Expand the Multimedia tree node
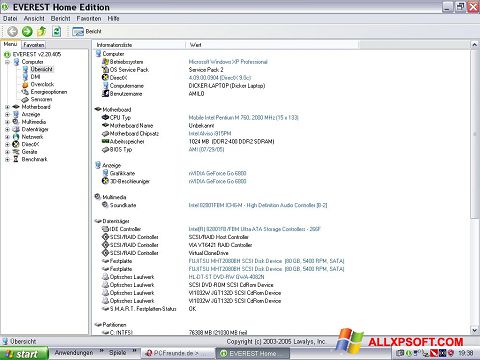Screen dimensions: 480x360 (x=7, y=122)
